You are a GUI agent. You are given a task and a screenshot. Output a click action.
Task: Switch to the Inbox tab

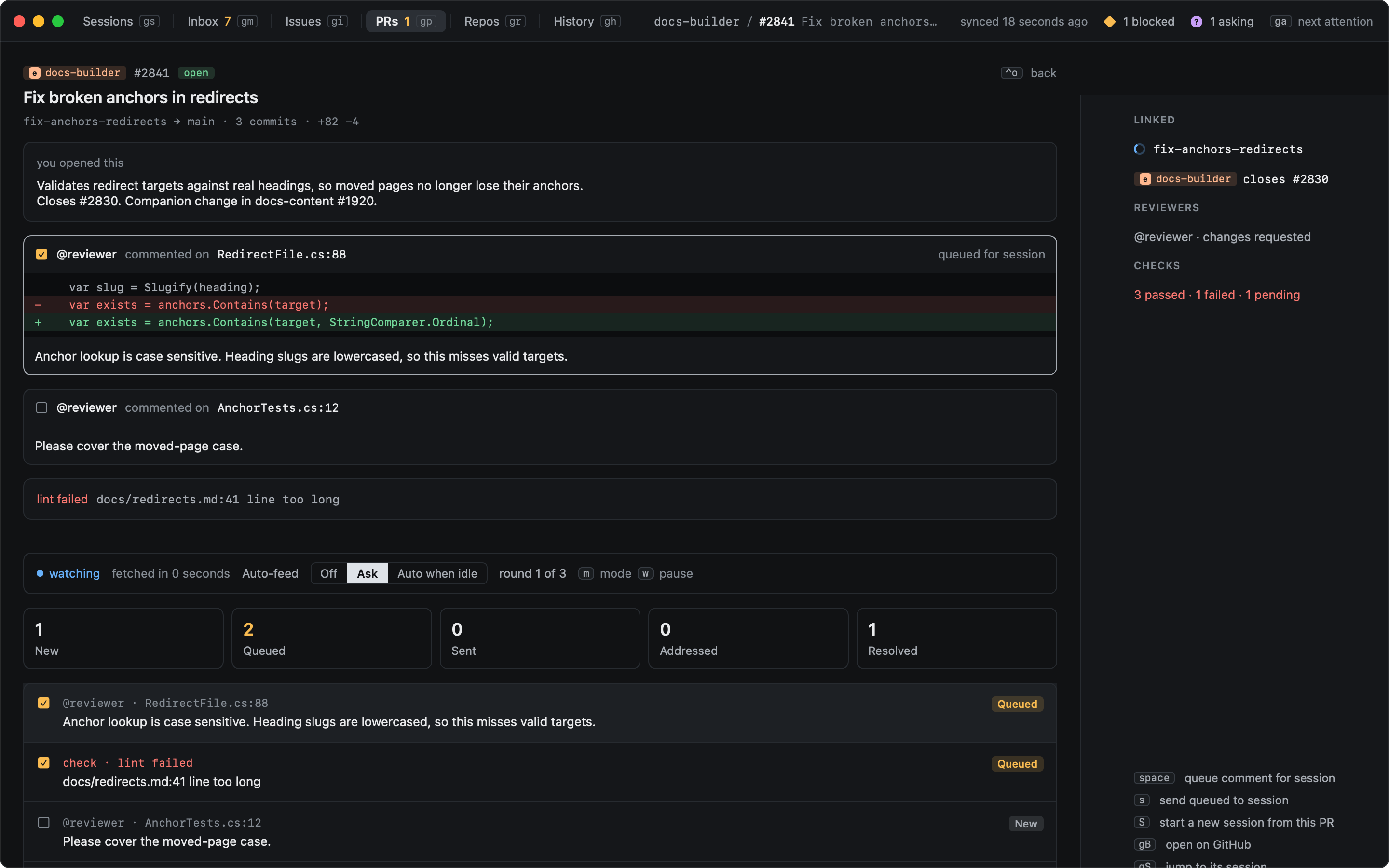pos(221,21)
